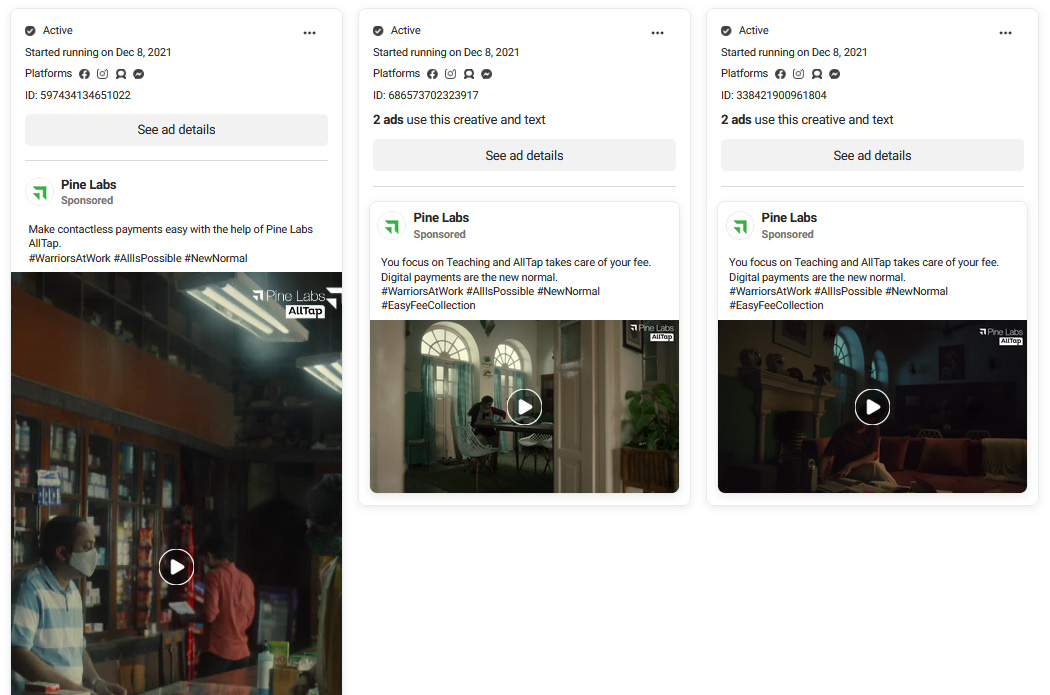Click #AllIsPossible hashtag in ad 338421900961804
Viewport: 1050px width, 695px height.
coord(848,291)
